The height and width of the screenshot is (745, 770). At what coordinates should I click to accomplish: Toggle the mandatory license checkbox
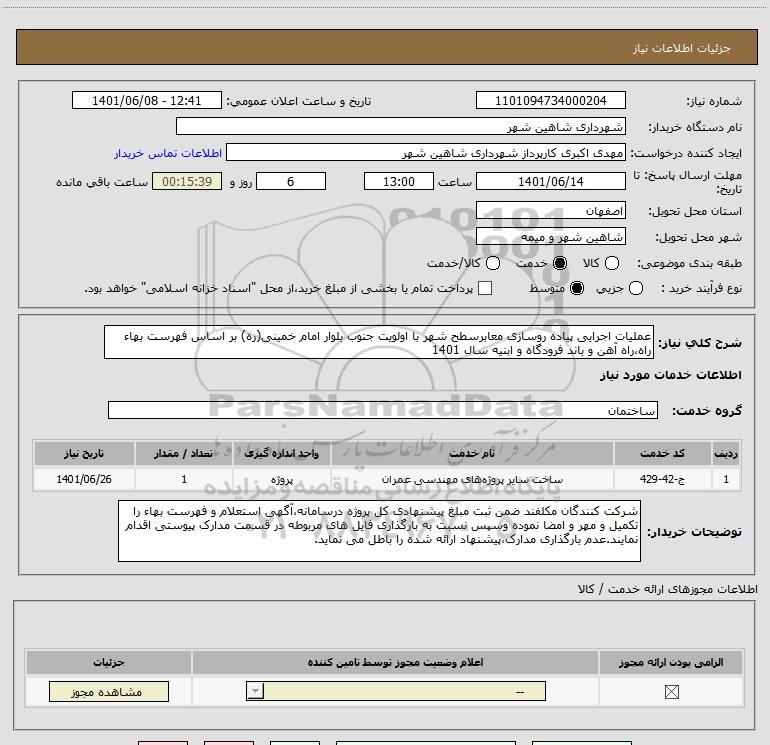point(671,692)
